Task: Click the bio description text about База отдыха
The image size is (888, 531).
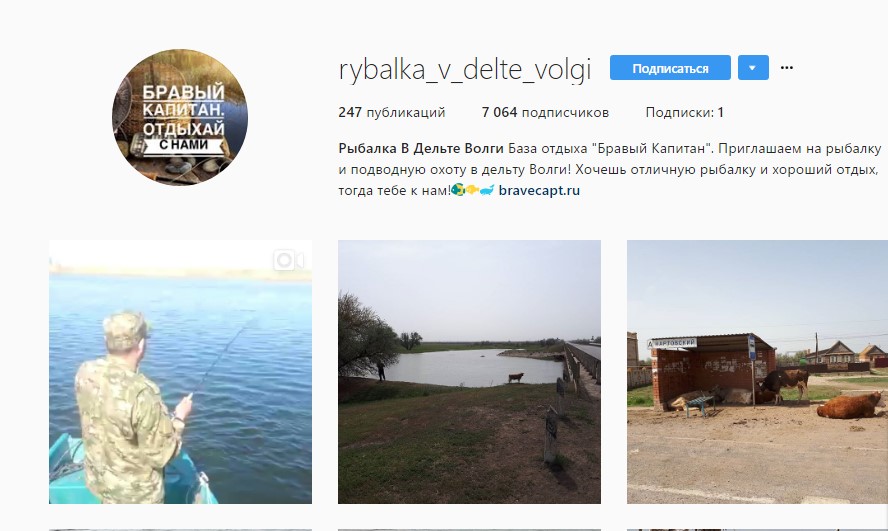Action: 609,169
